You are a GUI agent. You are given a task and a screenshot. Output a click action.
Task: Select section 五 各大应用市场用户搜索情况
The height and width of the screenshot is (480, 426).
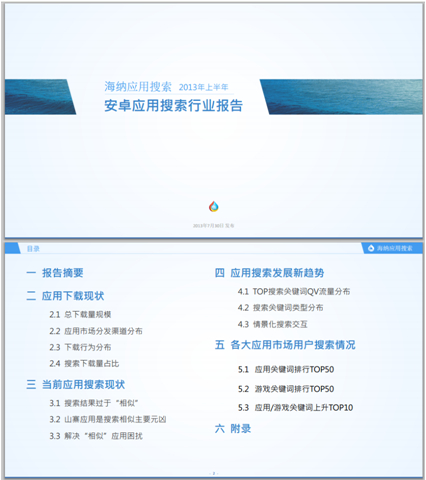click(285, 345)
